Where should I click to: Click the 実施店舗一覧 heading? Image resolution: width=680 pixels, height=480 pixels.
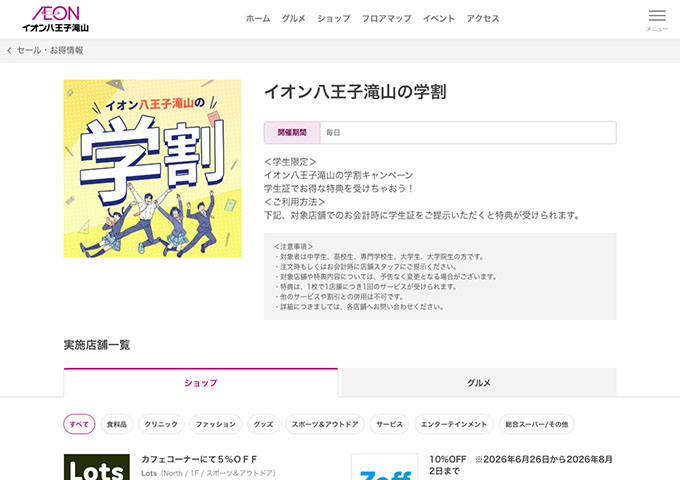tap(97, 345)
